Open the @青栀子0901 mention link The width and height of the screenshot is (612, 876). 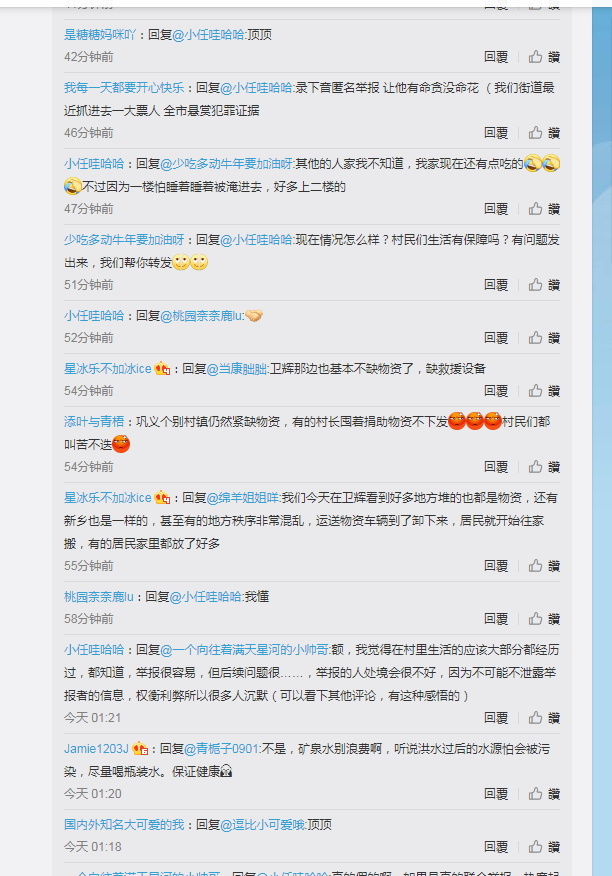[222, 749]
